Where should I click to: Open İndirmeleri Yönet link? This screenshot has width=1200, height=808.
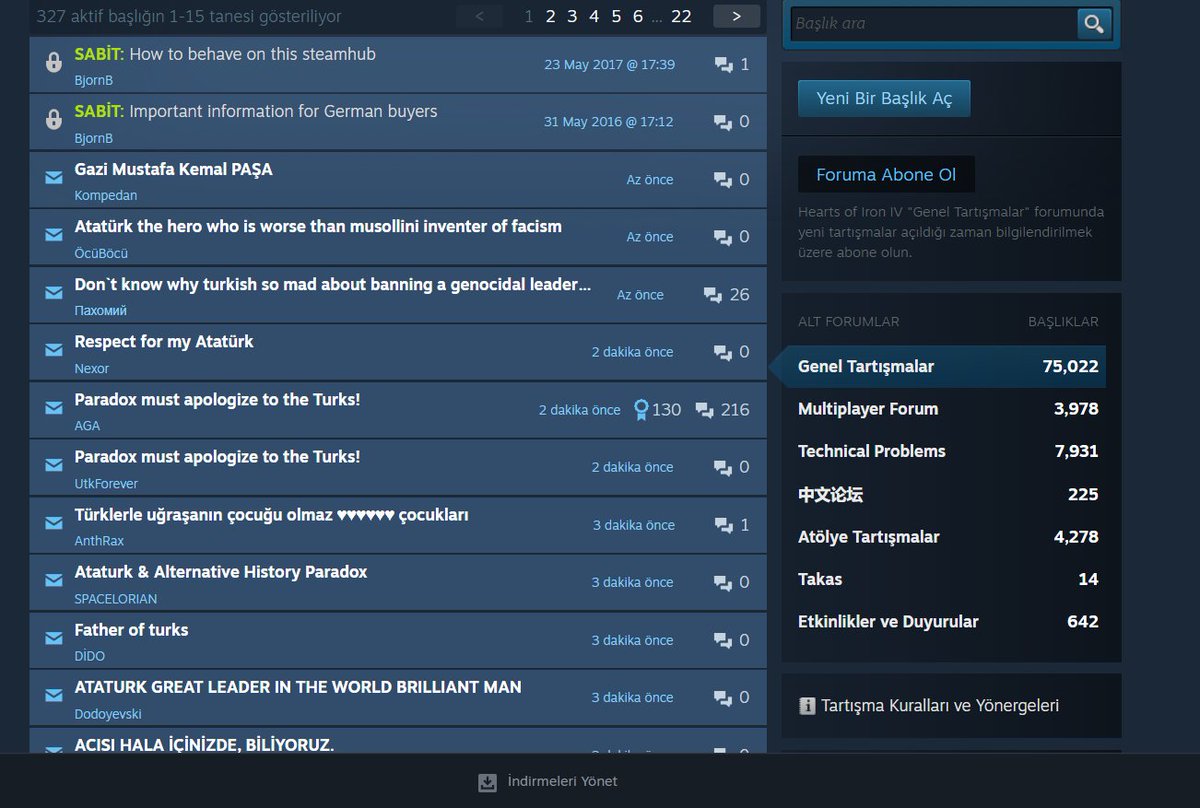(562, 781)
